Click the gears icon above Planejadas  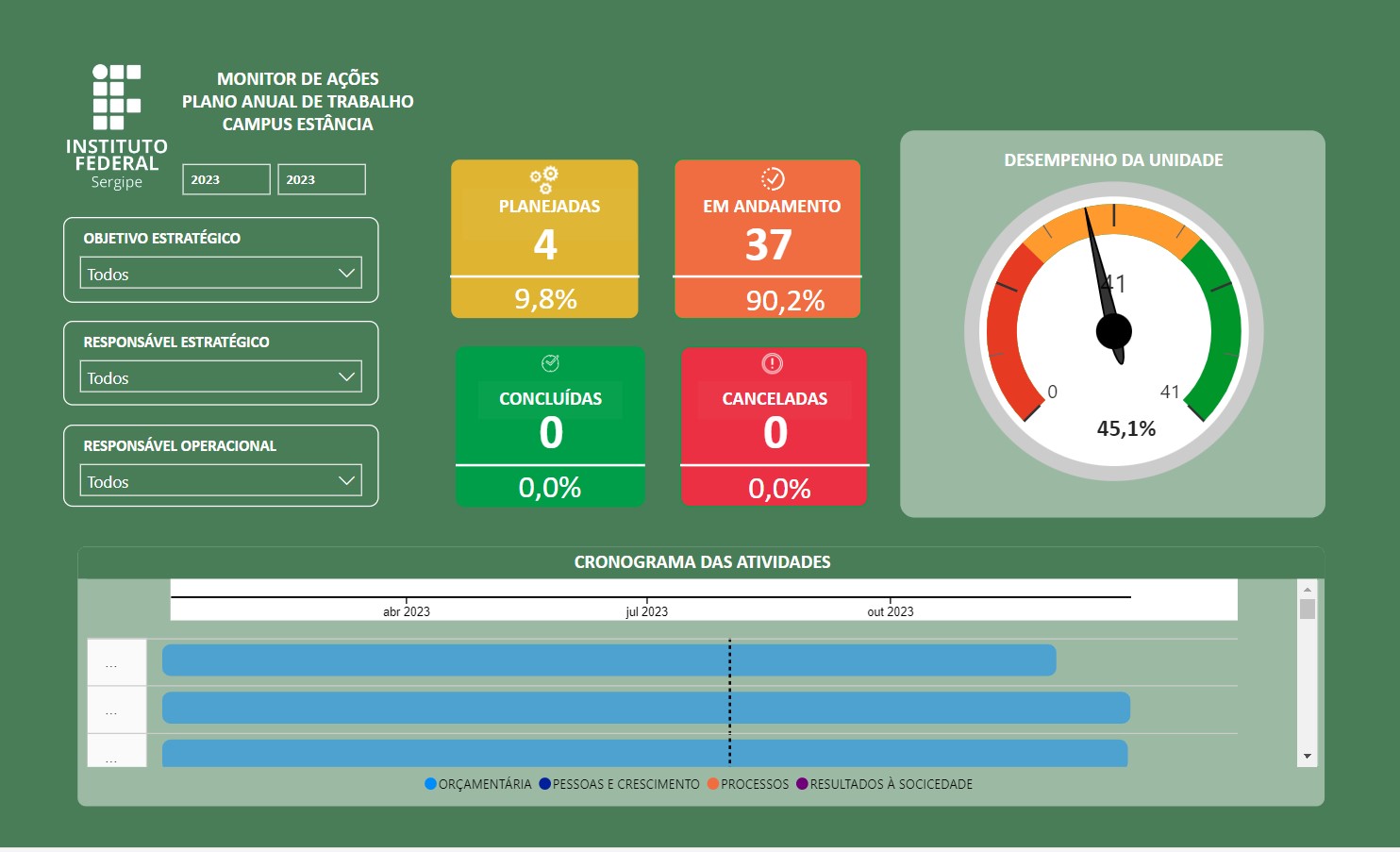click(544, 179)
